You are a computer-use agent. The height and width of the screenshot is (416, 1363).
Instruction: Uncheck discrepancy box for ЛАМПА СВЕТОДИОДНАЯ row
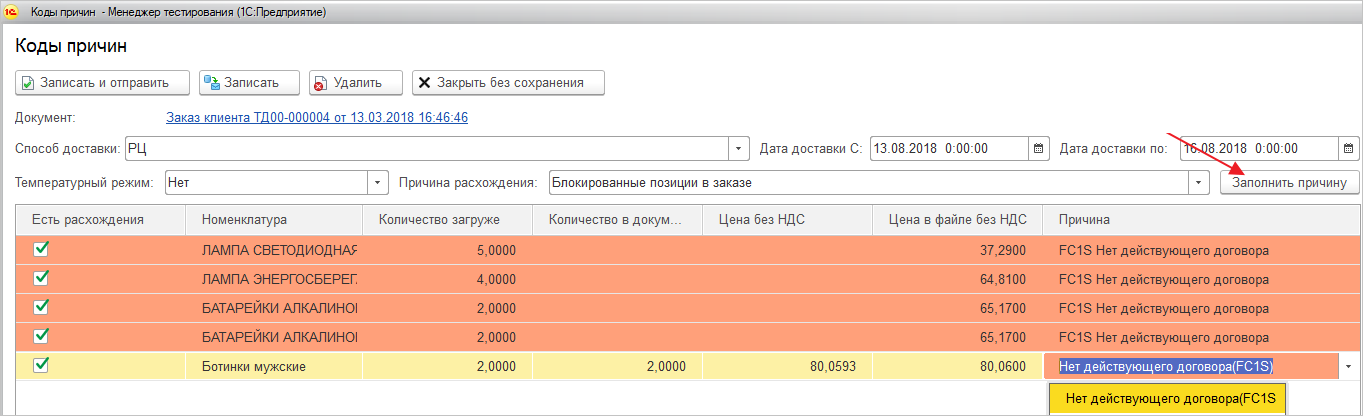42,250
